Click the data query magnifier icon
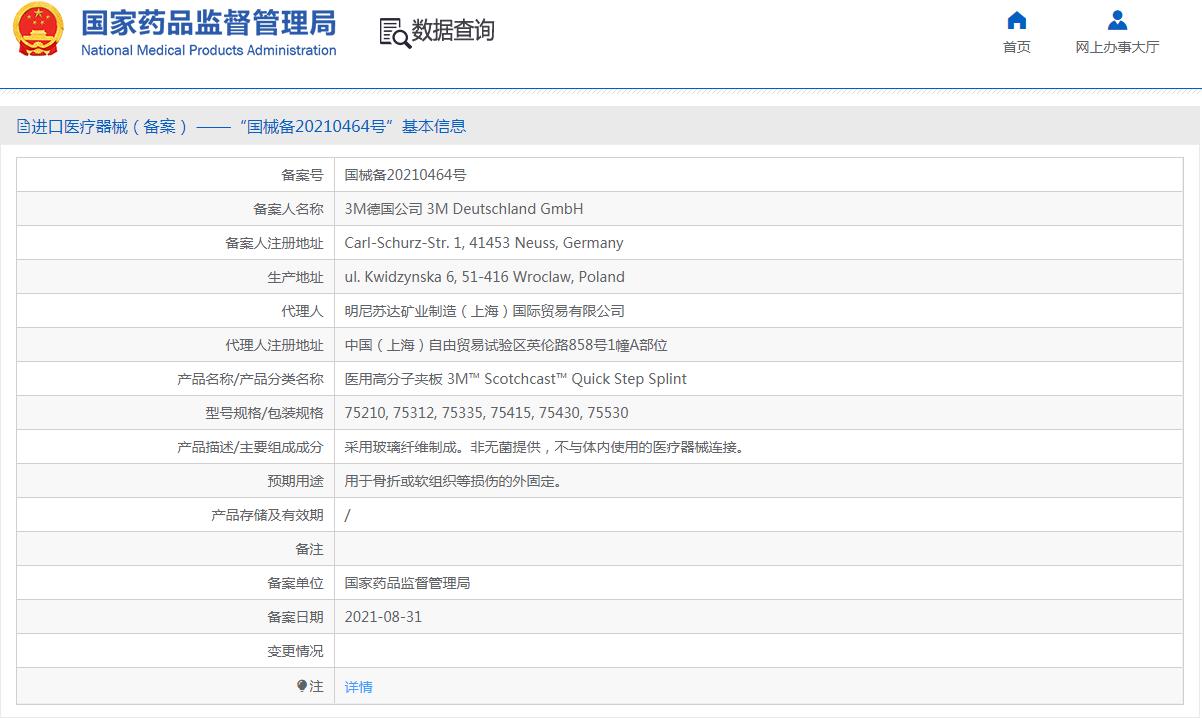1202x719 pixels. click(x=394, y=33)
